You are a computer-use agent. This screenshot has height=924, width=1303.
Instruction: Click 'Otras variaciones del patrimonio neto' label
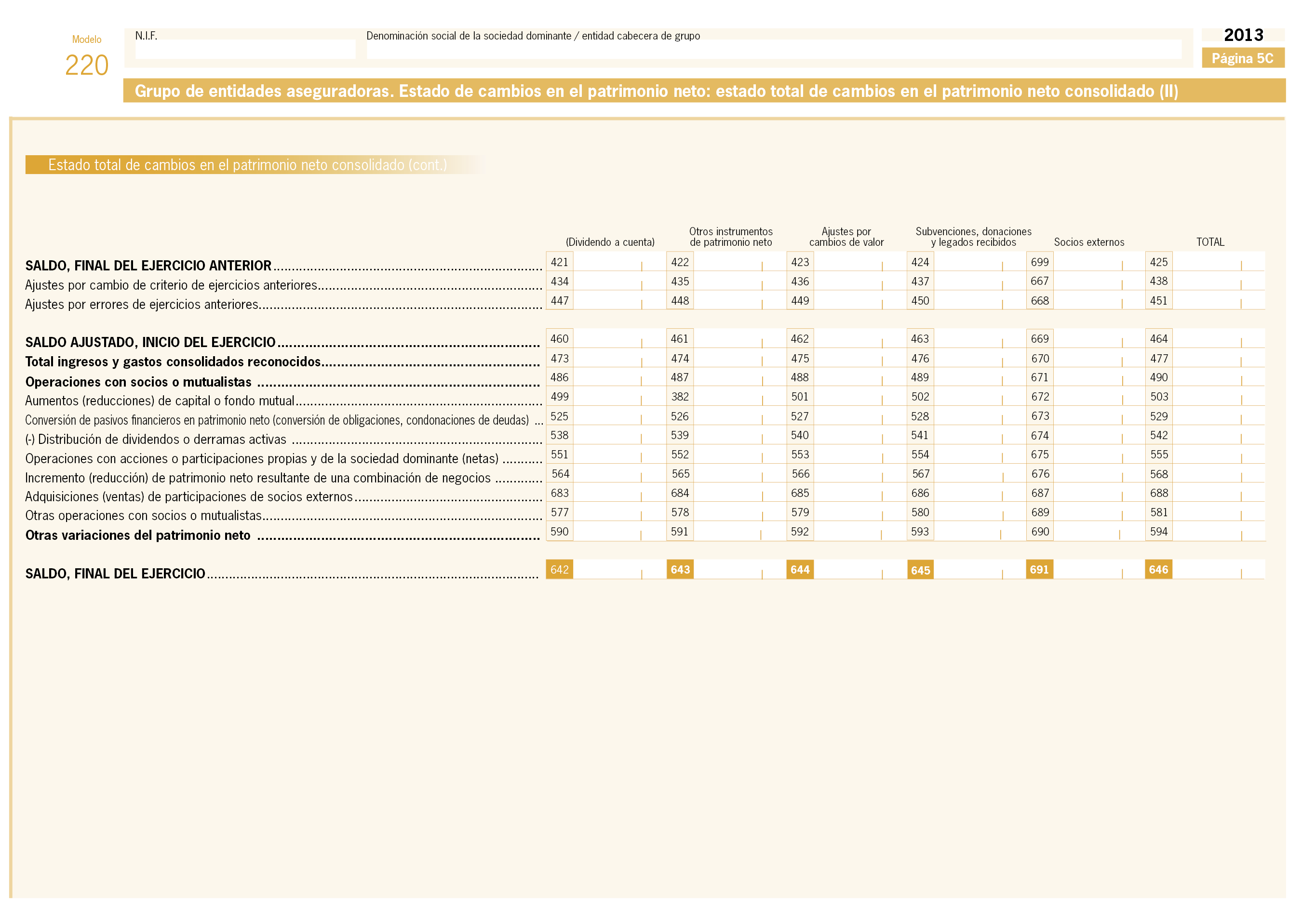pyautogui.click(x=138, y=536)
